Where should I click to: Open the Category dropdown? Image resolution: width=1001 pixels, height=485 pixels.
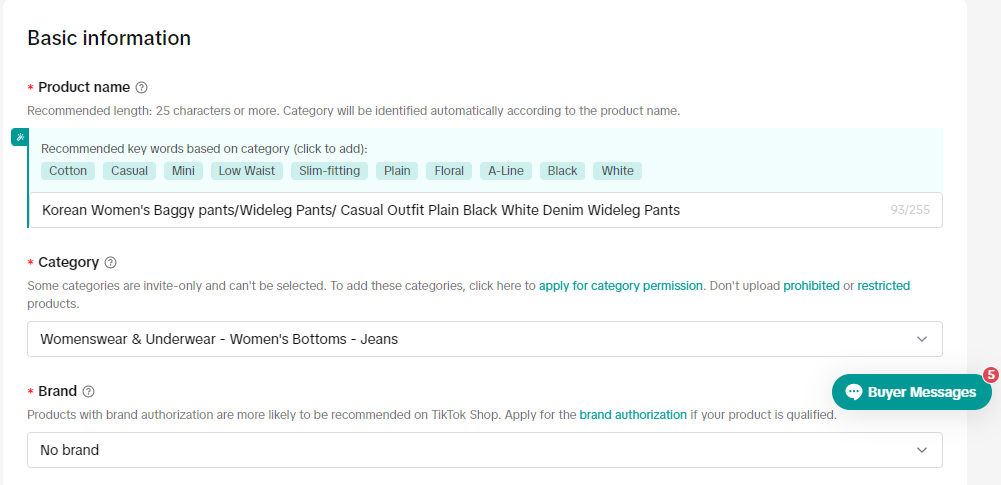pyautogui.click(x=484, y=339)
